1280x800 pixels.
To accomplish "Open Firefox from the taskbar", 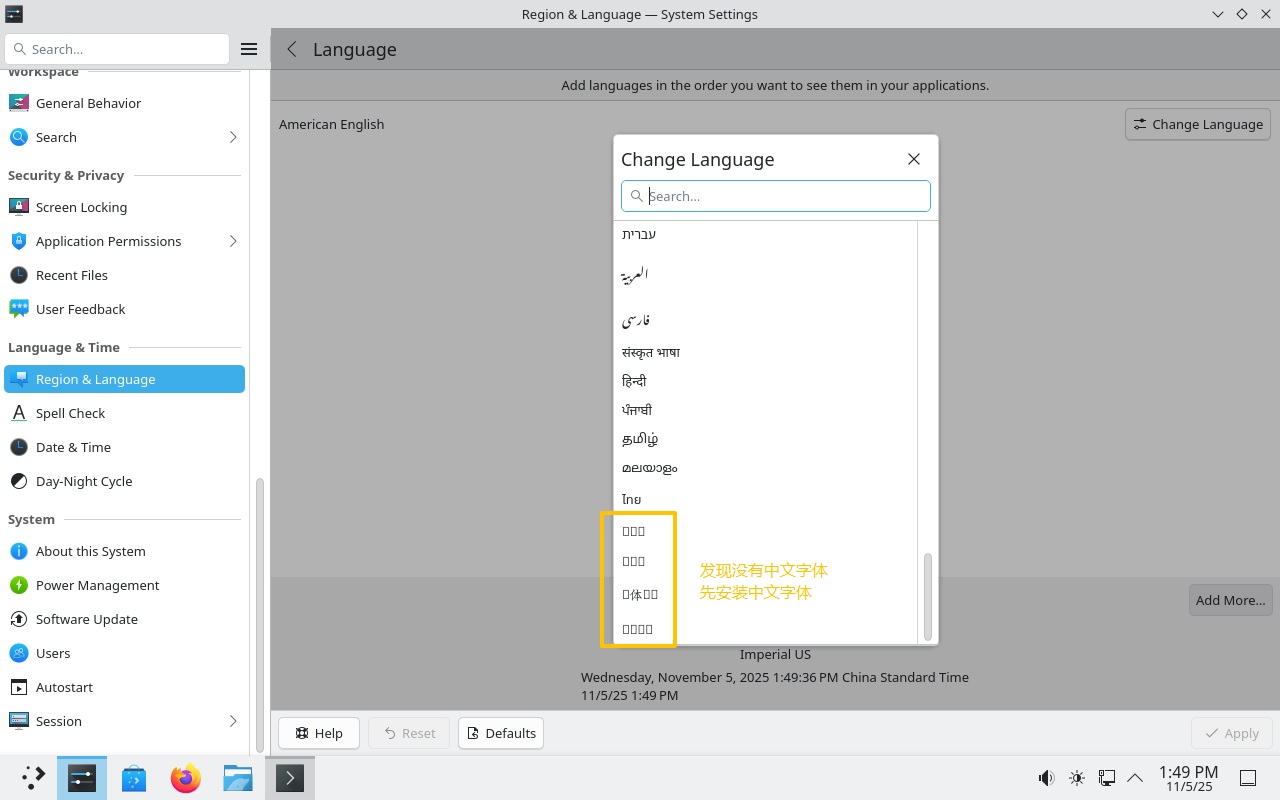I will [185, 778].
